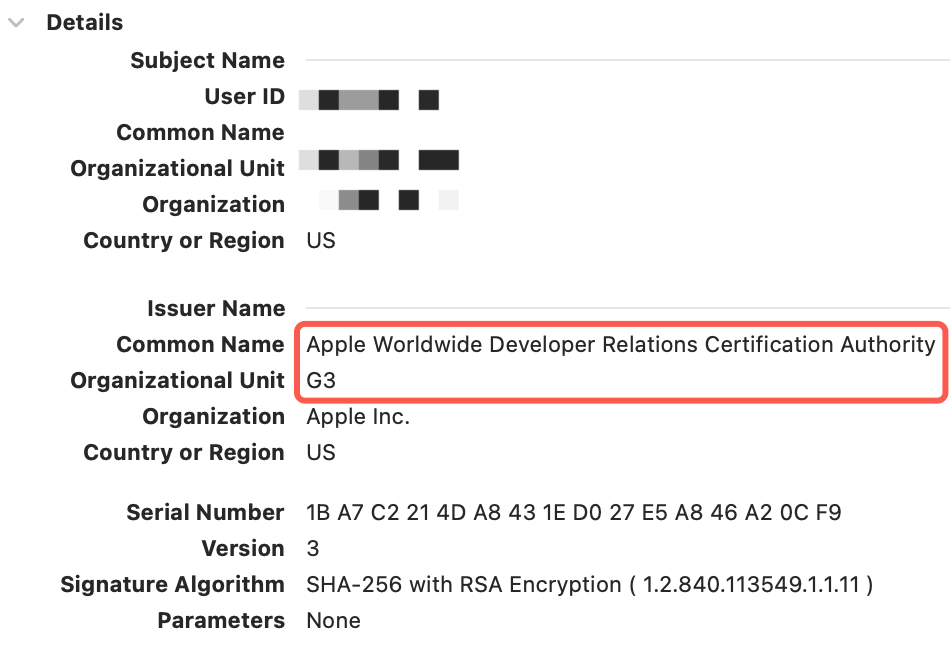Click the Subject Name section header
Viewport: 950px width, 656px height.
coord(207,61)
